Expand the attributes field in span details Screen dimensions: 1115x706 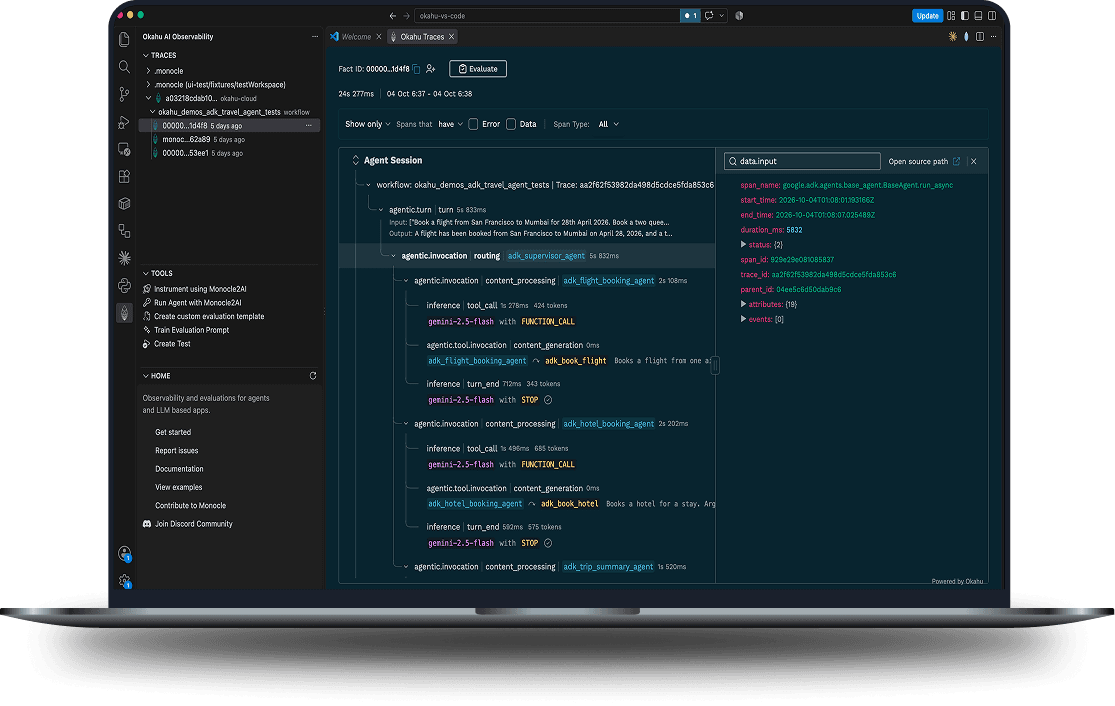pos(744,304)
